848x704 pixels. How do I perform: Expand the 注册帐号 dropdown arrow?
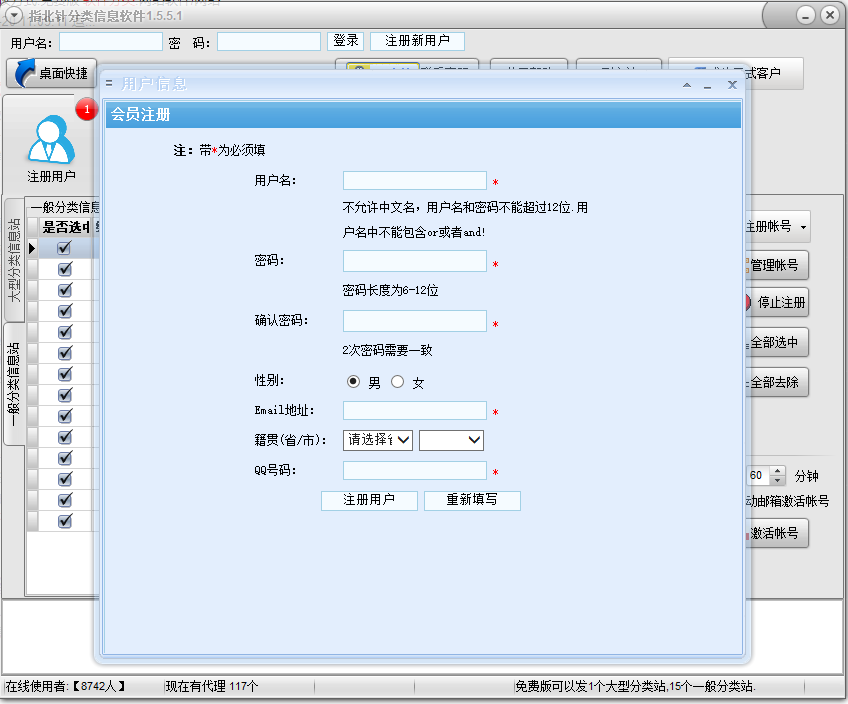(x=803, y=227)
